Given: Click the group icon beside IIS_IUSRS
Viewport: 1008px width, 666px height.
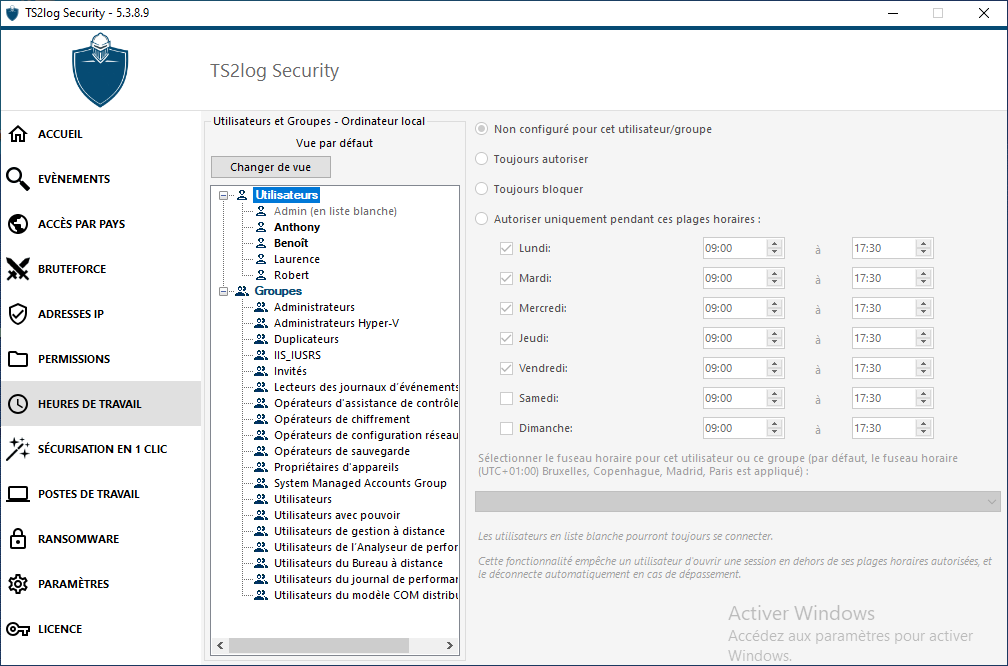Looking at the screenshot, I should coord(261,355).
